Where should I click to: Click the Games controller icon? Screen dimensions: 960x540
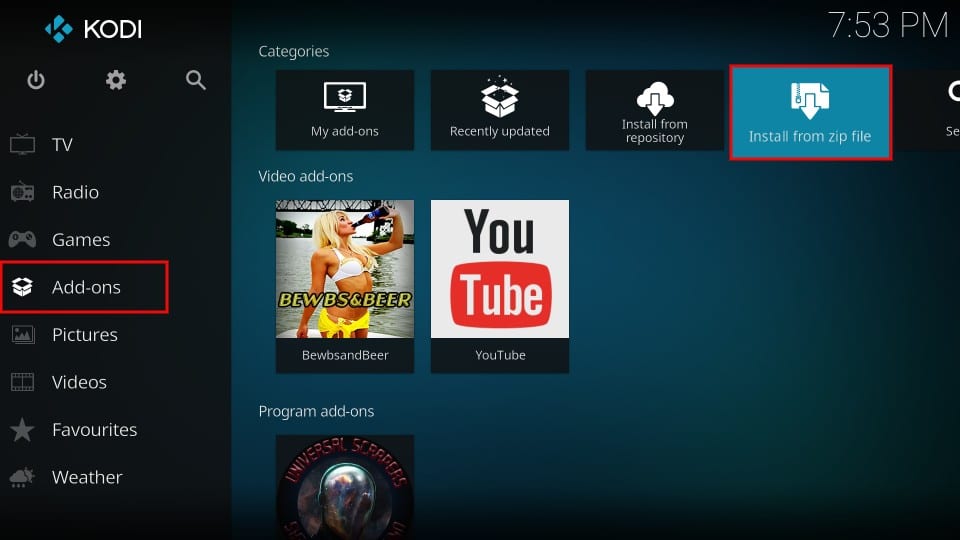tap(23, 239)
